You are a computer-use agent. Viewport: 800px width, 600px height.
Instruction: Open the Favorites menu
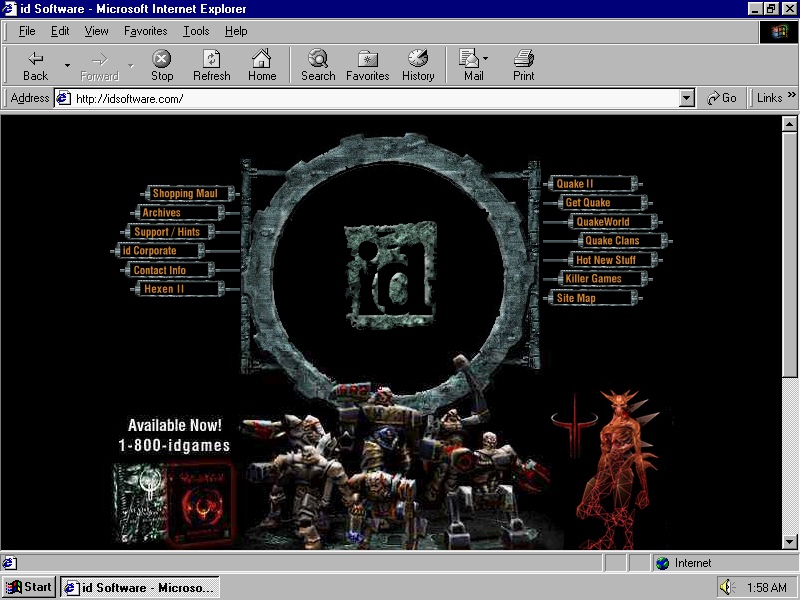click(x=145, y=31)
